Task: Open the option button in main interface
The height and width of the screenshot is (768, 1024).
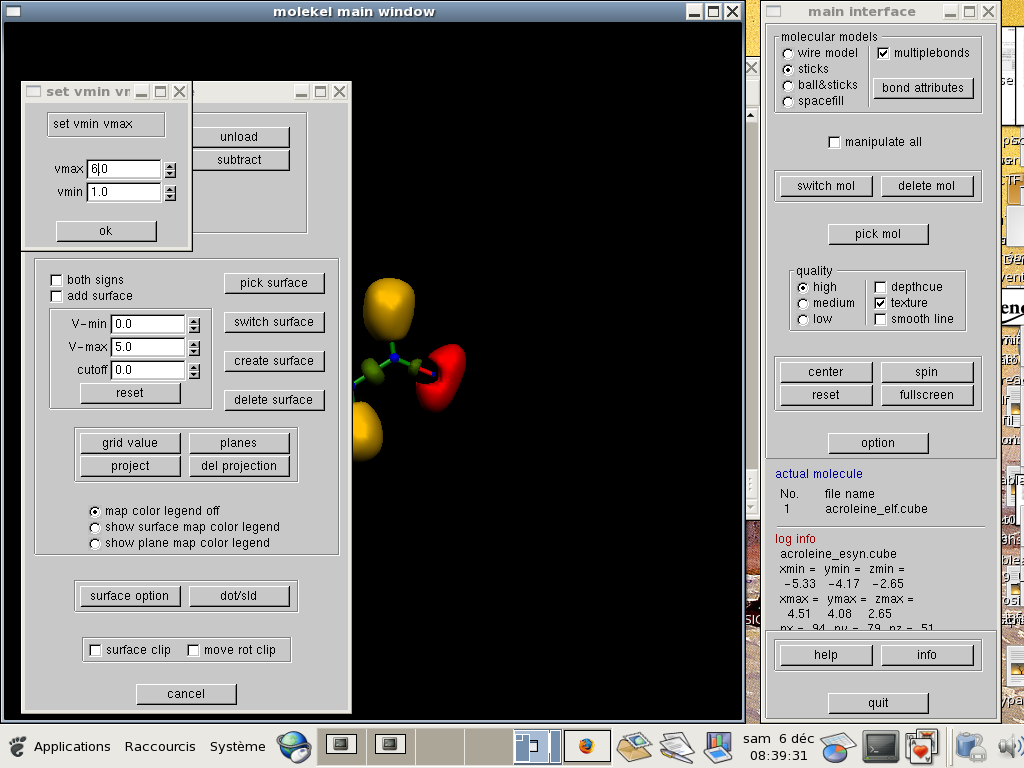Action: click(x=878, y=443)
